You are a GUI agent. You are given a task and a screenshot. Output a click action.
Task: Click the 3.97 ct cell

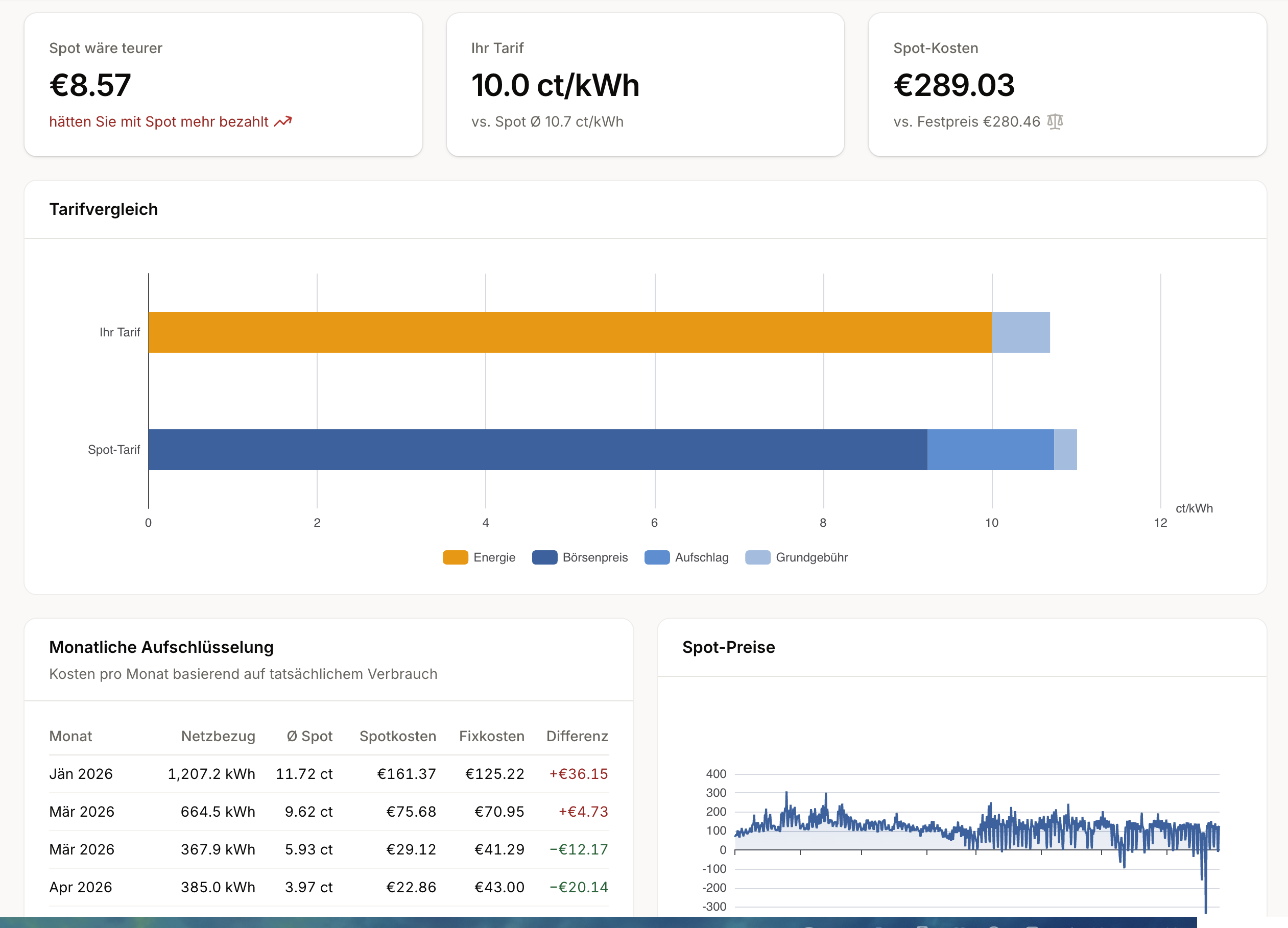pos(309,887)
